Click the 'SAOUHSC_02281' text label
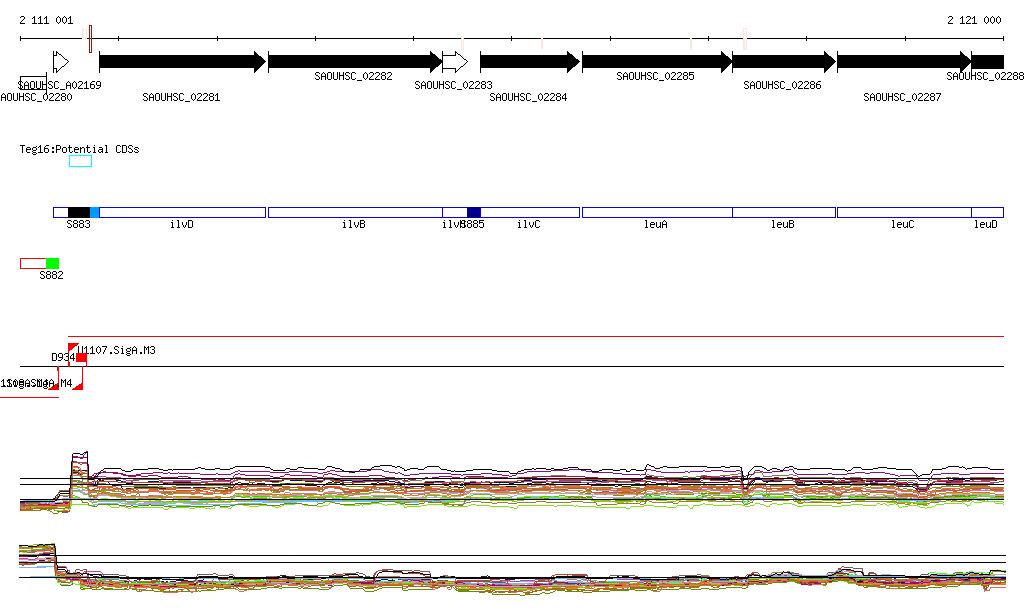1024x611 pixels. tap(181, 97)
